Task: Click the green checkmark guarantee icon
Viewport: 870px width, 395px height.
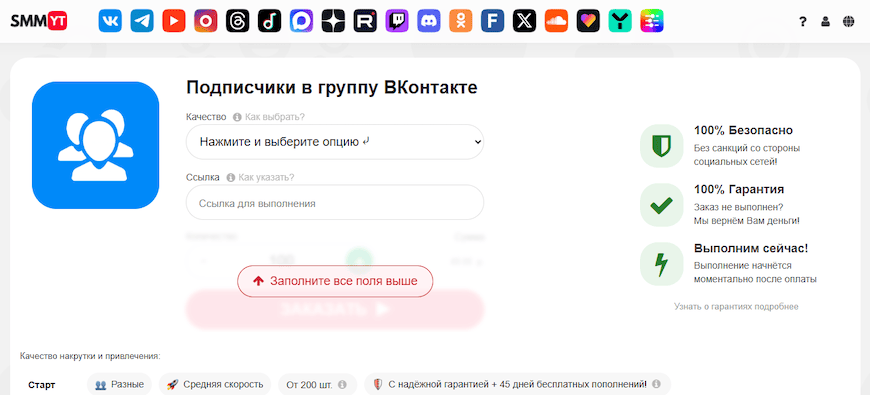Action: 661,205
